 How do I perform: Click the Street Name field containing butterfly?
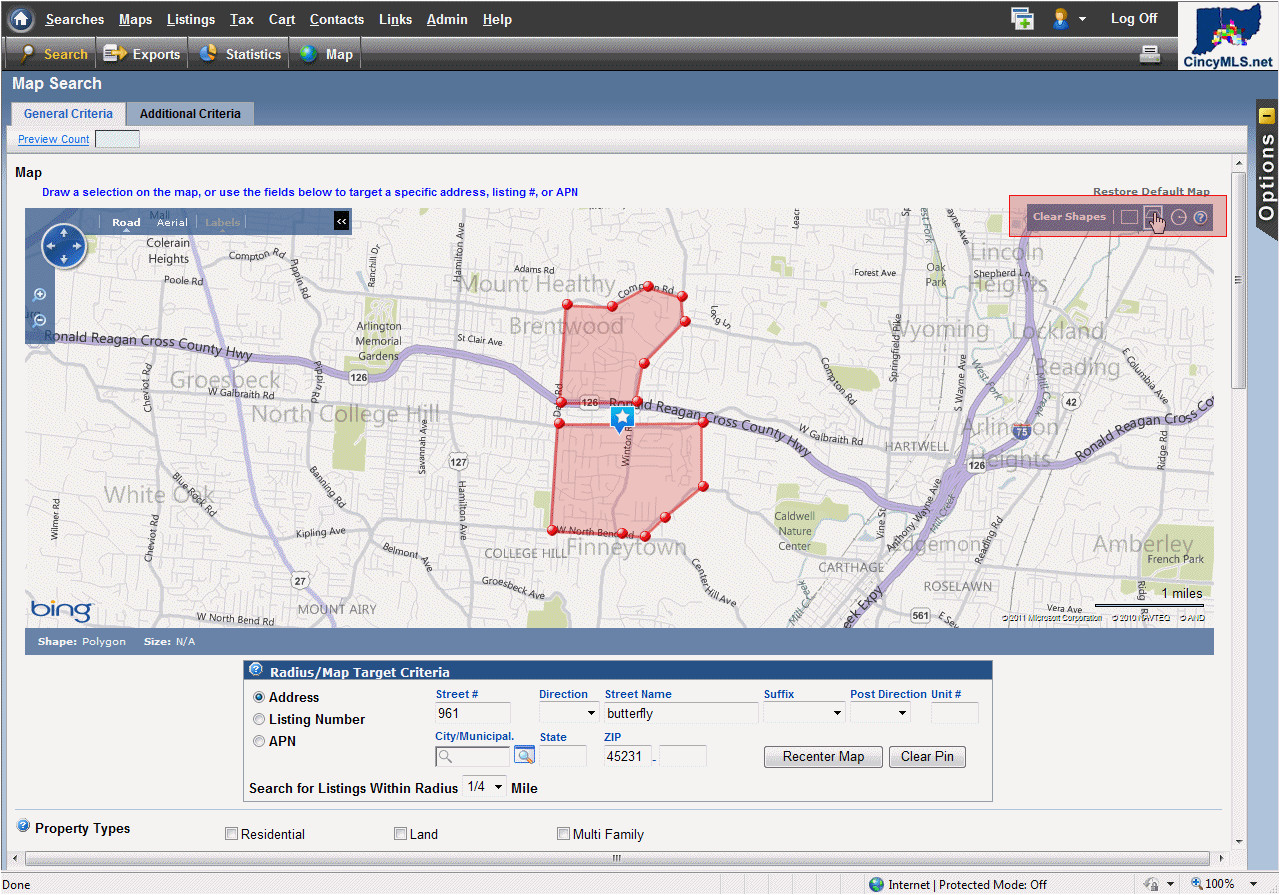coord(681,713)
